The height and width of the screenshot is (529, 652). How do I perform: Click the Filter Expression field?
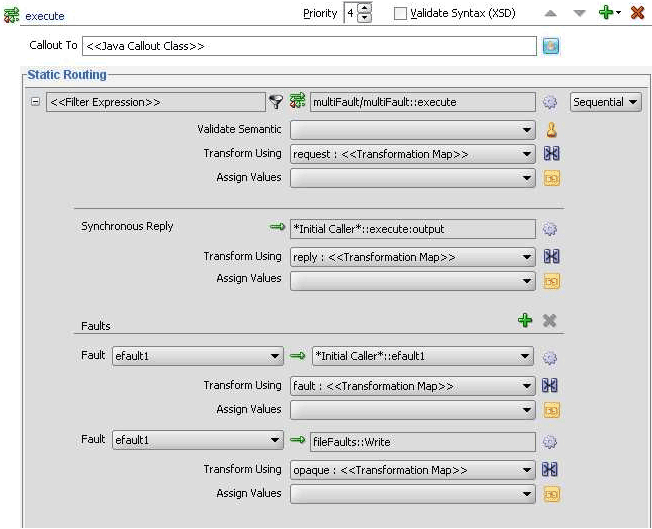(156, 102)
